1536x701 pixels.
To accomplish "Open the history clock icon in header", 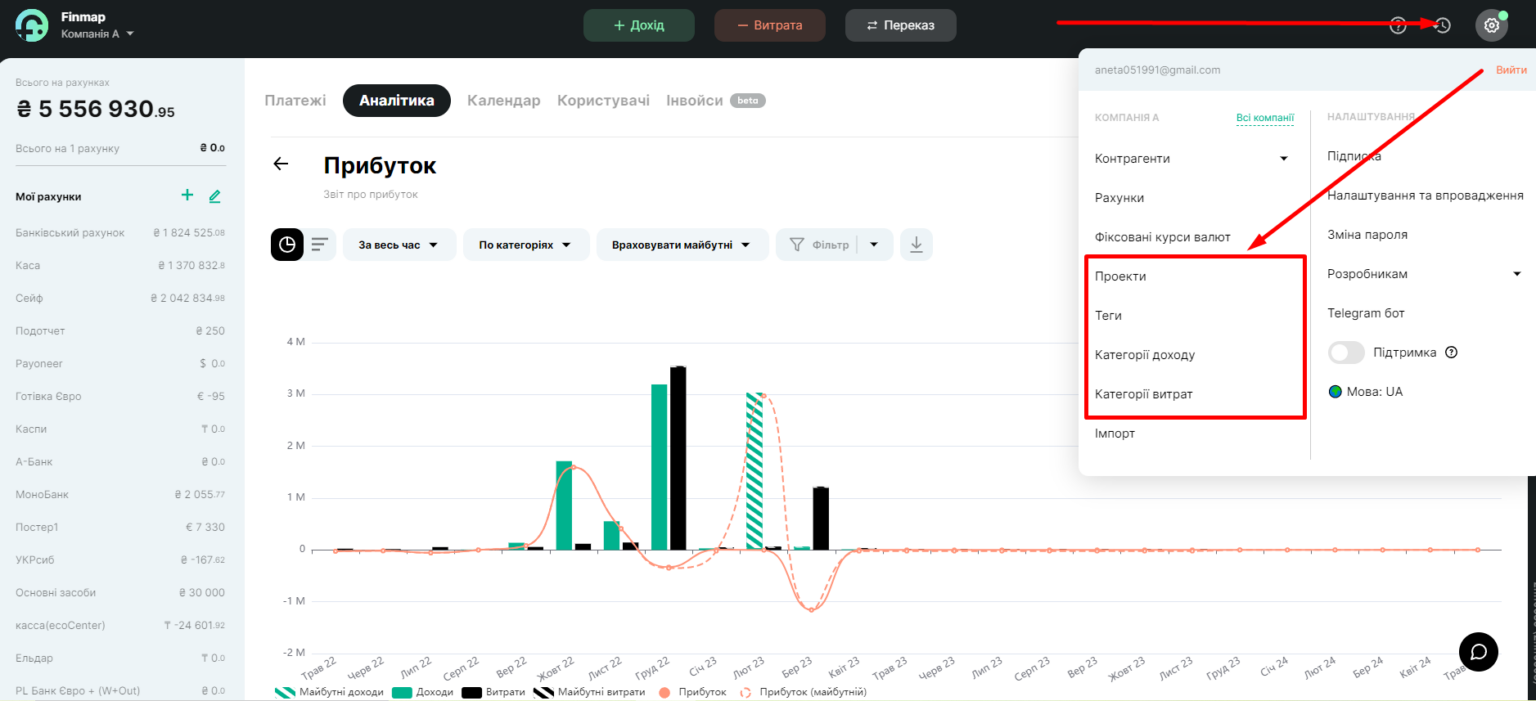I will coord(1441,27).
